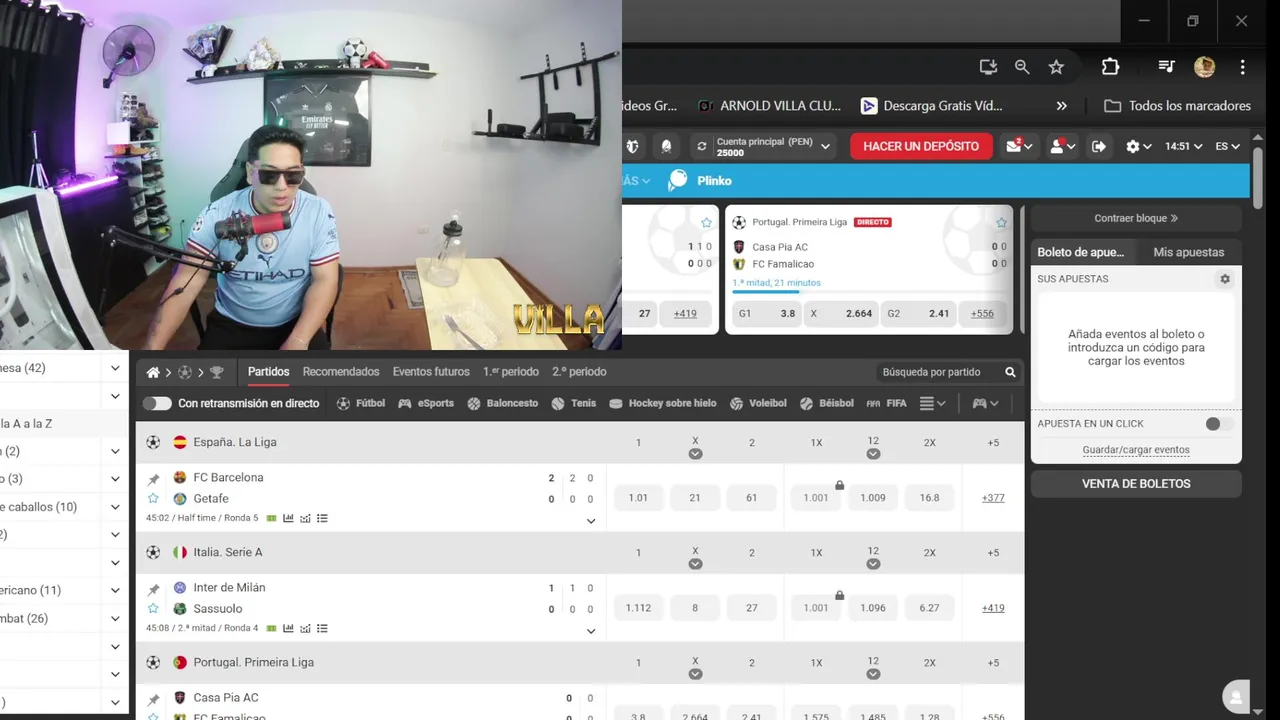The height and width of the screenshot is (720, 1280).
Task: Filter by Fútbol sport
Action: coord(361,403)
